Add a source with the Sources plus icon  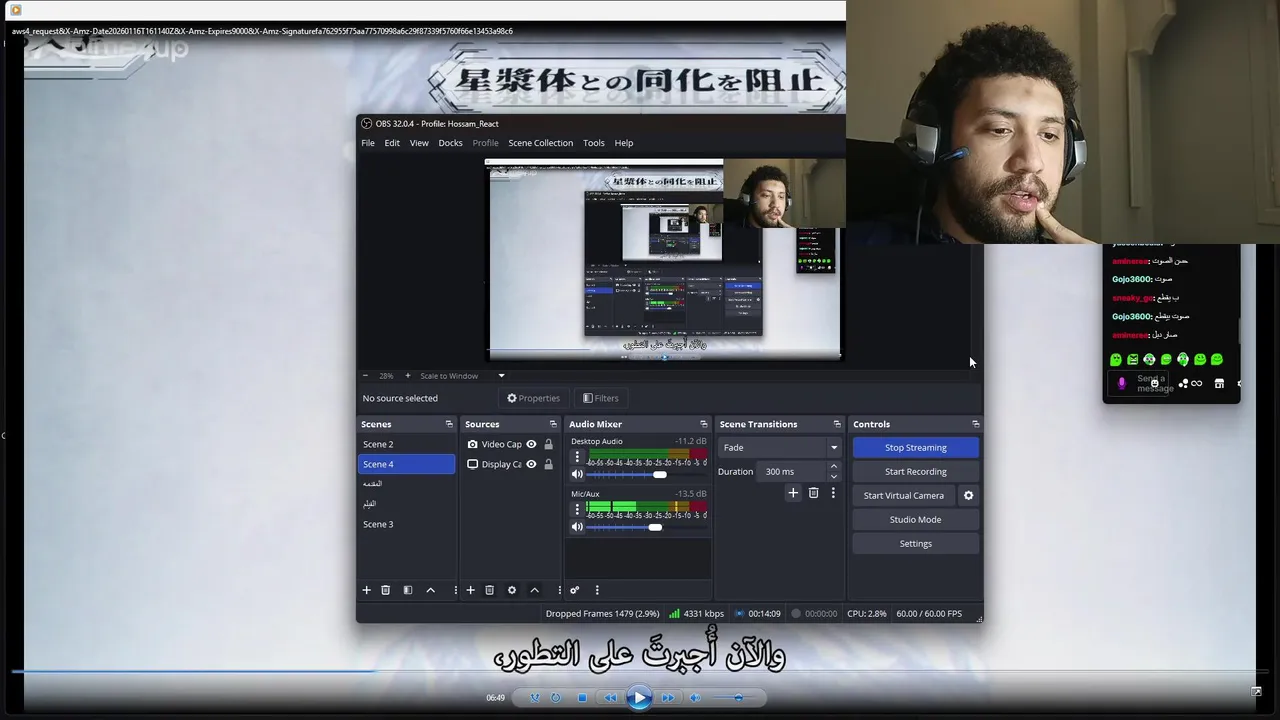tap(470, 590)
